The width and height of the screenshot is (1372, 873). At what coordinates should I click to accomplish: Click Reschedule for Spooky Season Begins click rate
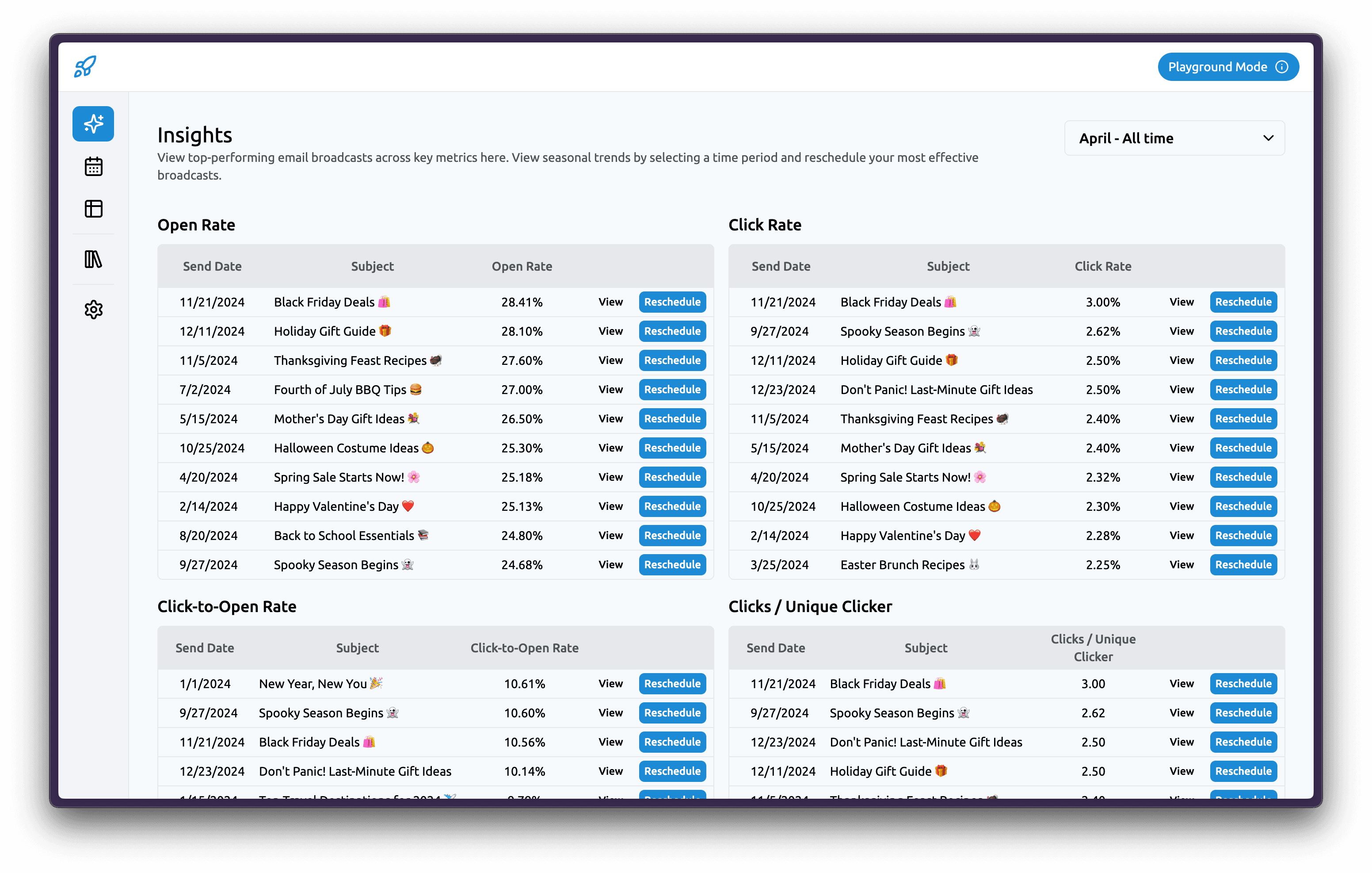1243,331
